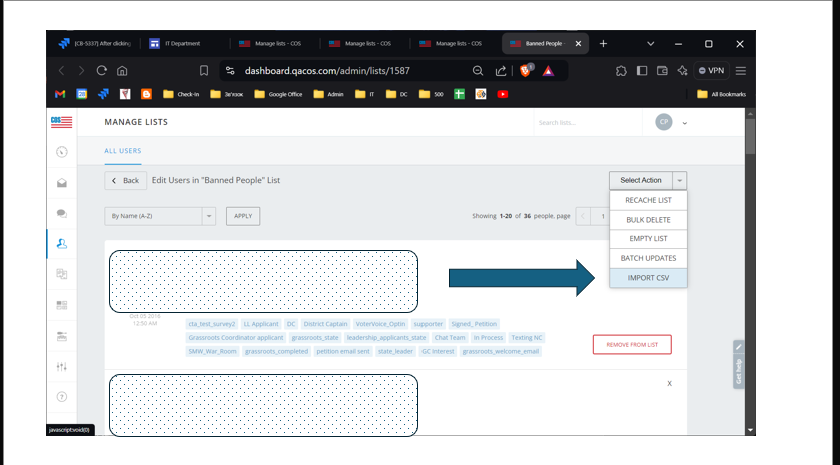Toggle the VPN button in browser toolbar
This screenshot has width=840, height=465.
tap(711, 71)
